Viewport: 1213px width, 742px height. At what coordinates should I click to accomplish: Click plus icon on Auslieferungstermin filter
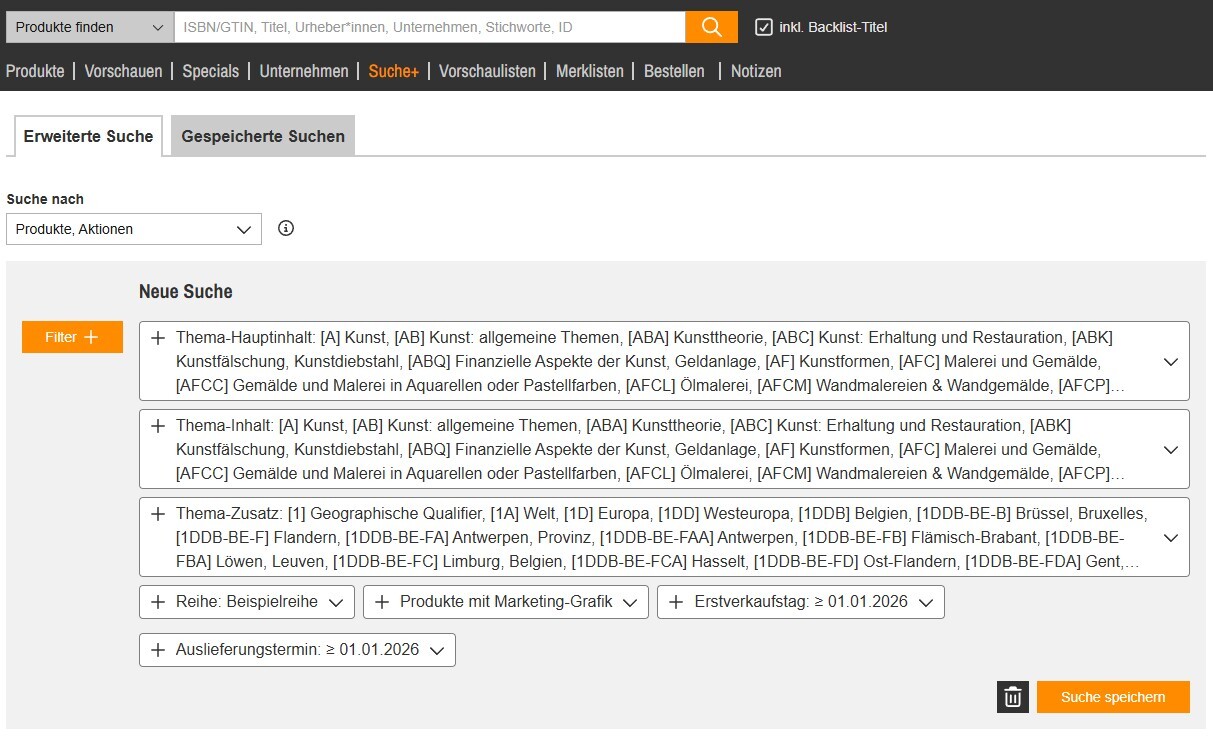coord(157,650)
